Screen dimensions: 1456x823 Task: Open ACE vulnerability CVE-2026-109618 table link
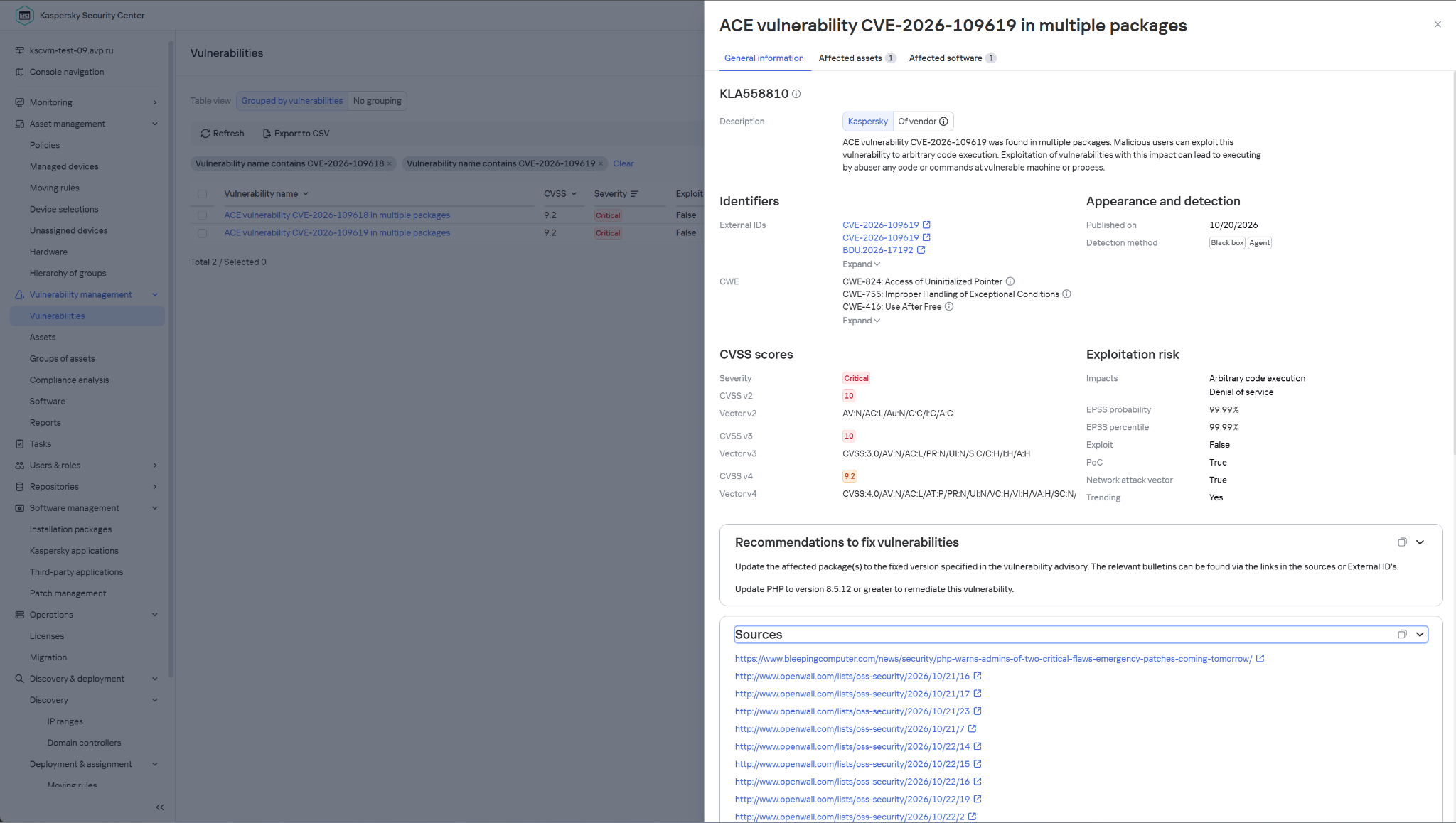[337, 215]
